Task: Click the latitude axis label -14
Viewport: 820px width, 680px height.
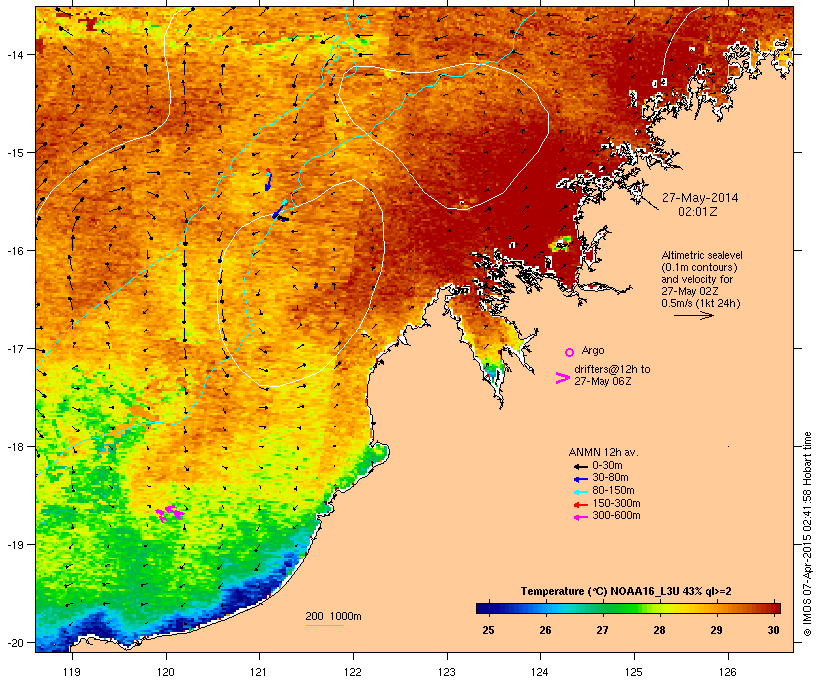Action: coord(15,54)
